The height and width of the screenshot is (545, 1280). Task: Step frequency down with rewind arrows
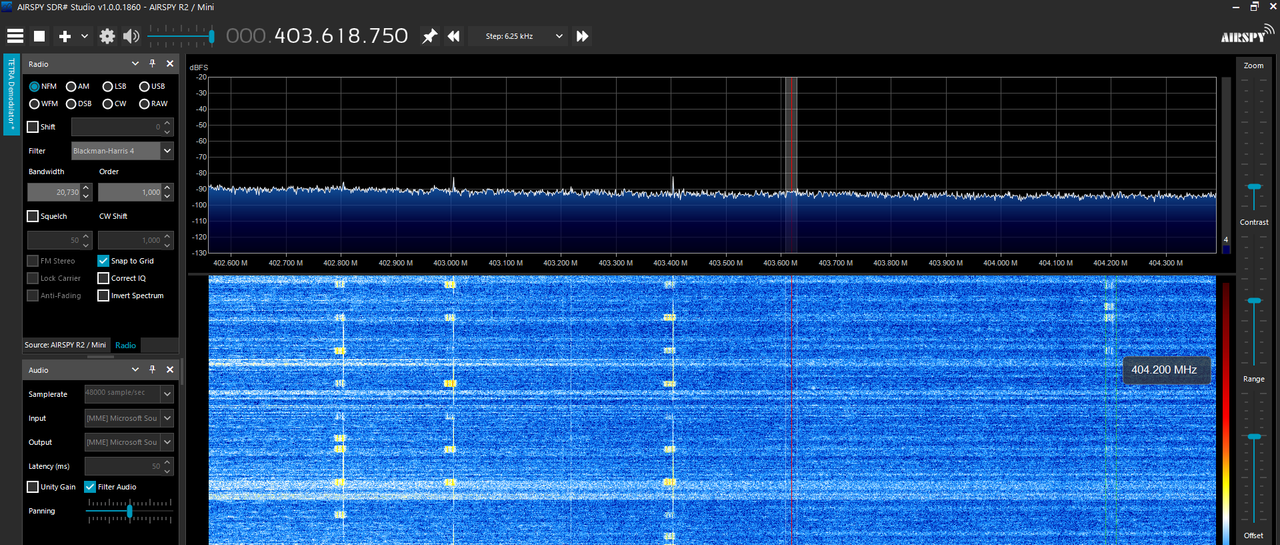453,36
